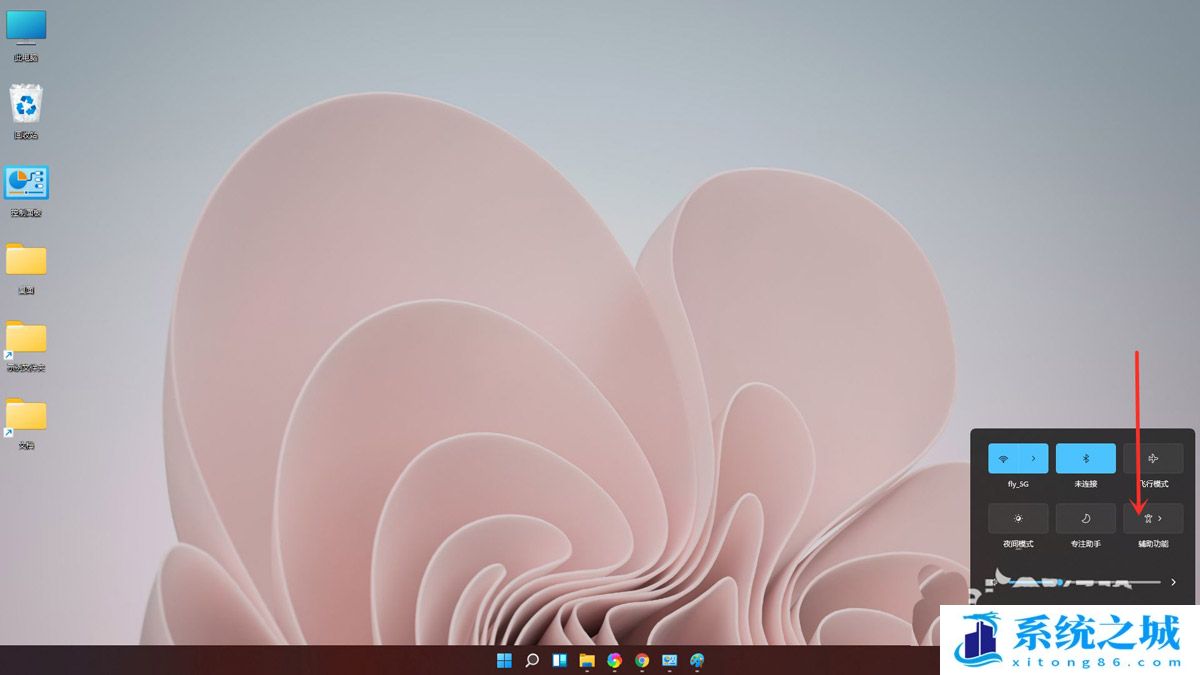Open the colorful pinwheel browser icon
This screenshot has width=1200, height=675.
tap(614, 660)
